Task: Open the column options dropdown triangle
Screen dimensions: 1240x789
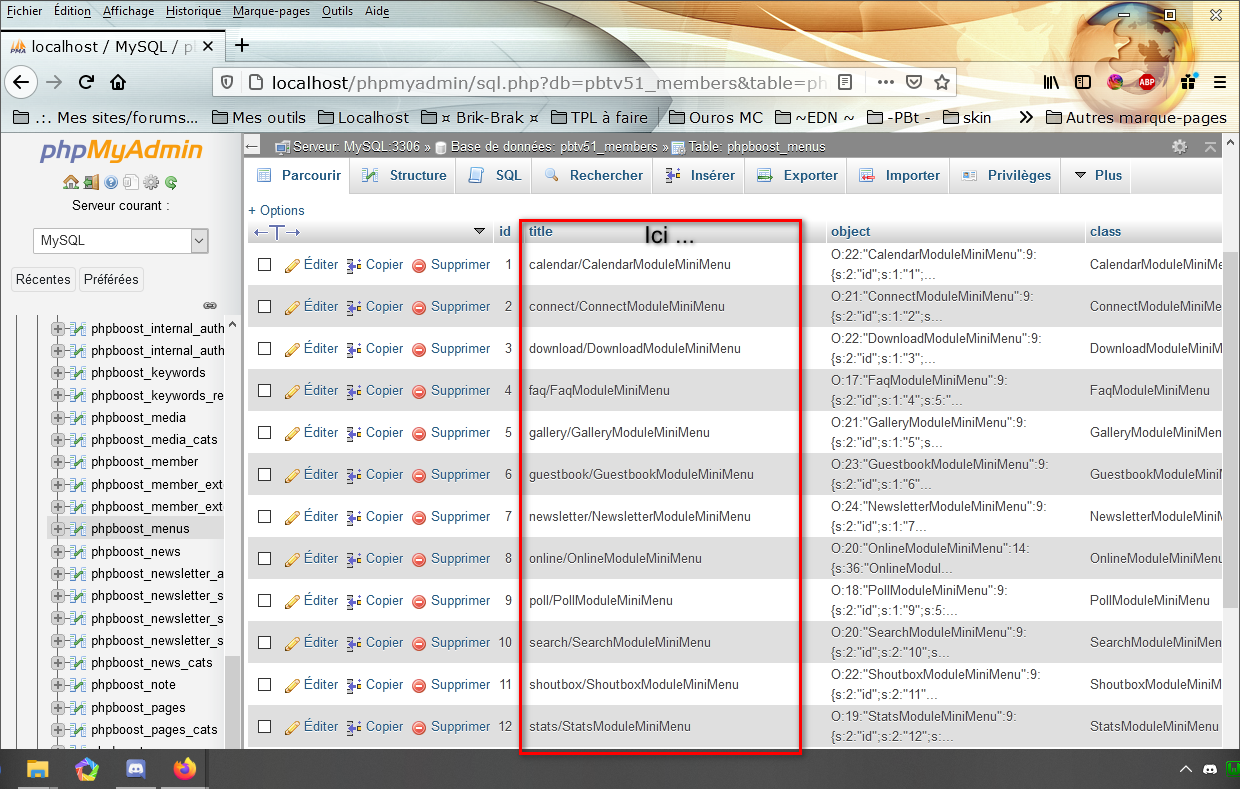Action: (x=479, y=232)
